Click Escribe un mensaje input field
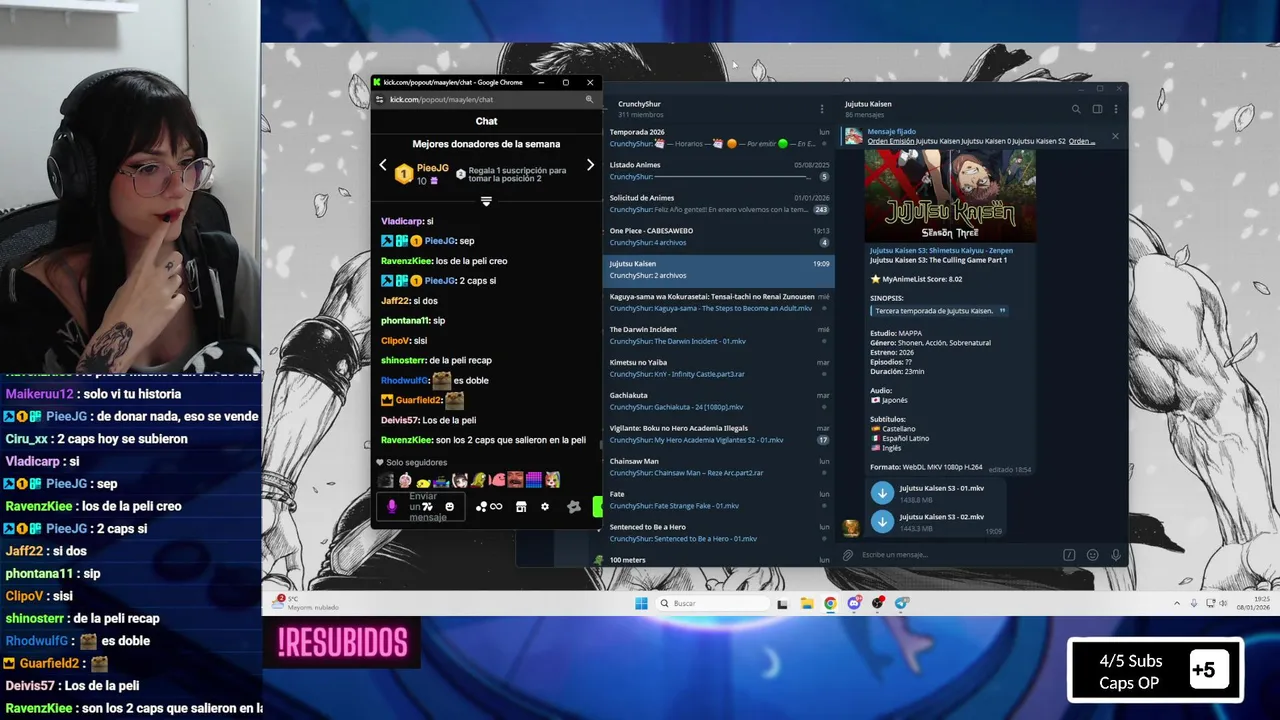This screenshot has height=720, width=1280. click(x=955, y=555)
